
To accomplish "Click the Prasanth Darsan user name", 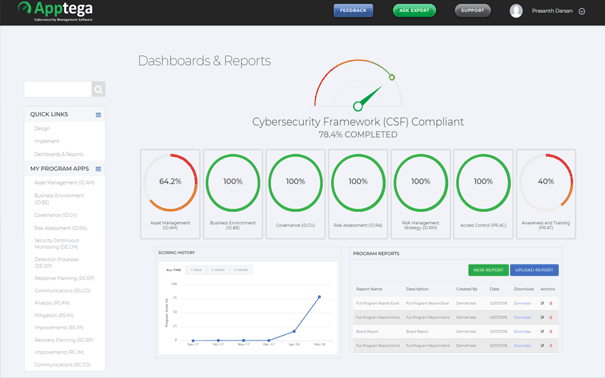I will point(552,11).
